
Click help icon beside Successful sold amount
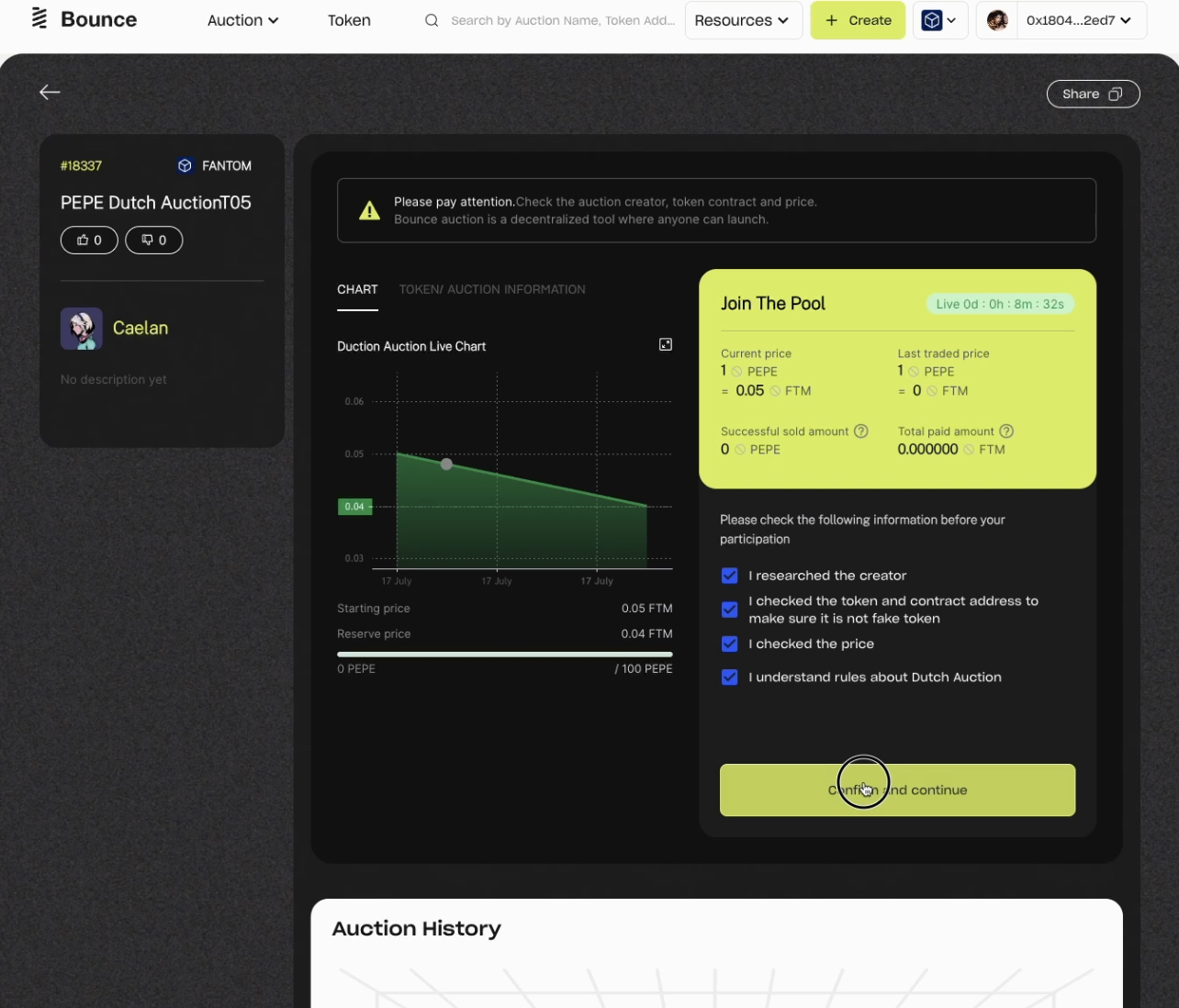click(x=861, y=431)
